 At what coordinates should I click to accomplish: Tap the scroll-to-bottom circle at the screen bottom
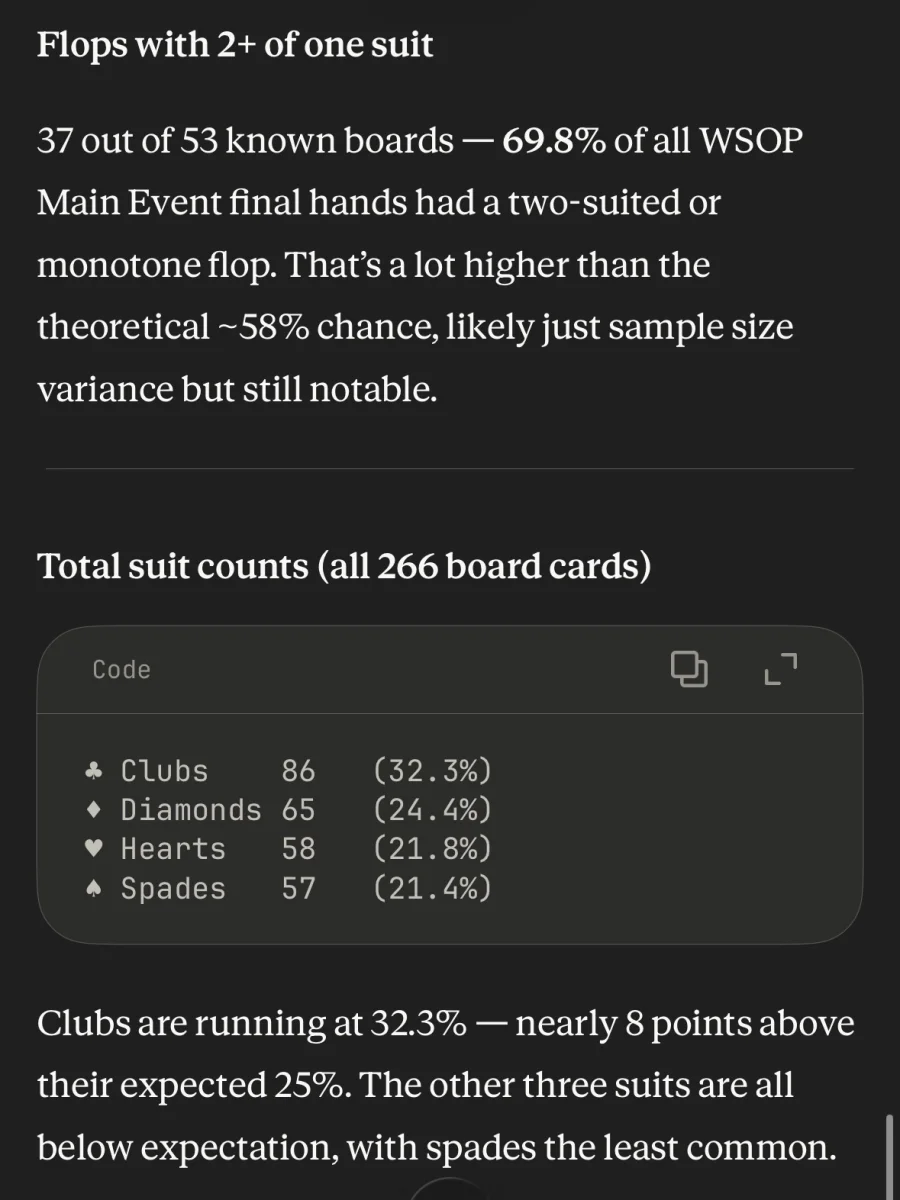(447, 1190)
